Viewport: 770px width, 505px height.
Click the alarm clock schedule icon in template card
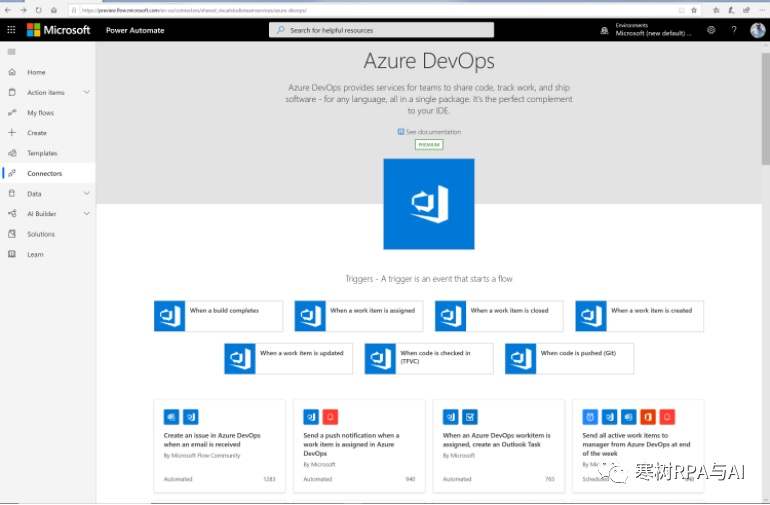pos(590,417)
